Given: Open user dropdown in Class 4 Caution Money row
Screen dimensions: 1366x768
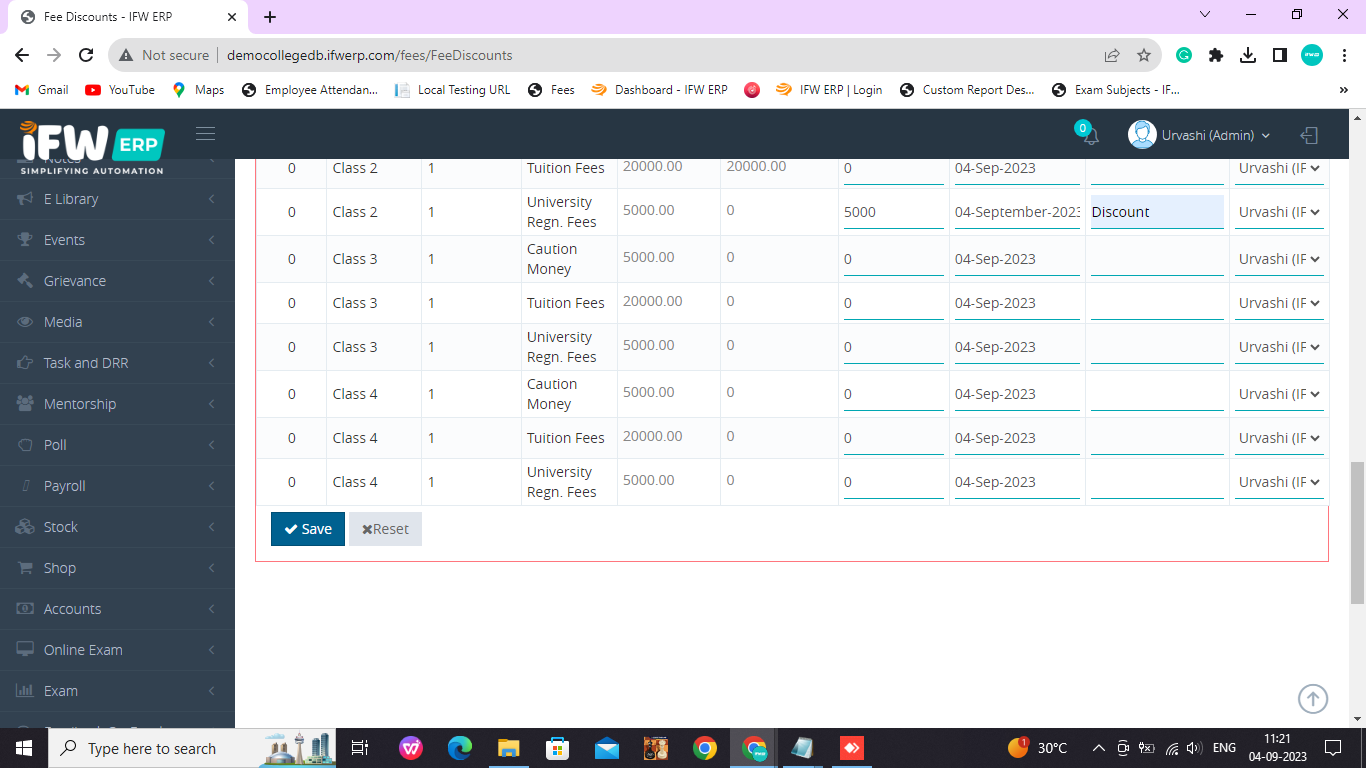Looking at the screenshot, I should [1279, 394].
